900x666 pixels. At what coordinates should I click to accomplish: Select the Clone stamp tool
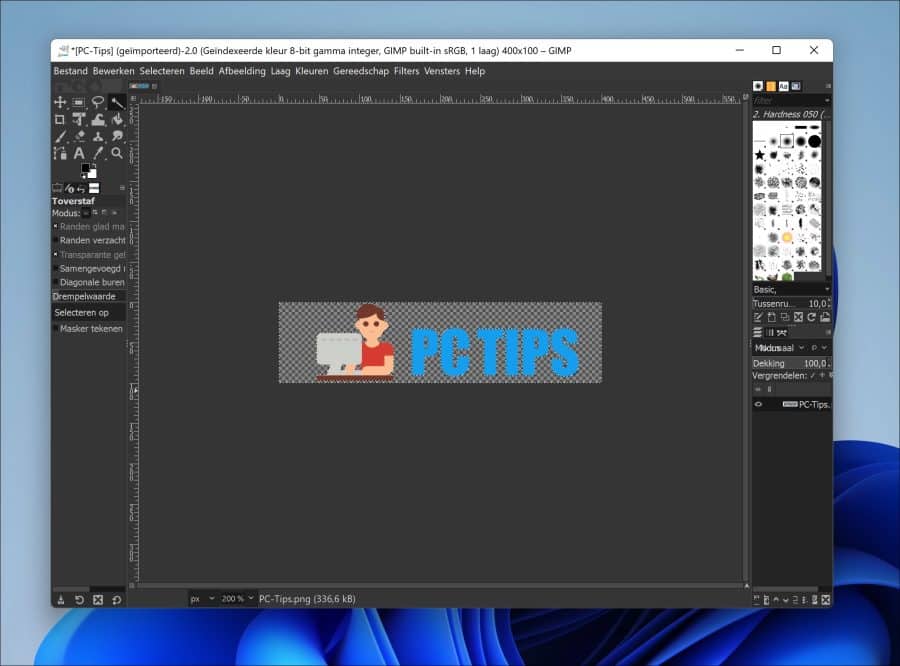pos(98,137)
